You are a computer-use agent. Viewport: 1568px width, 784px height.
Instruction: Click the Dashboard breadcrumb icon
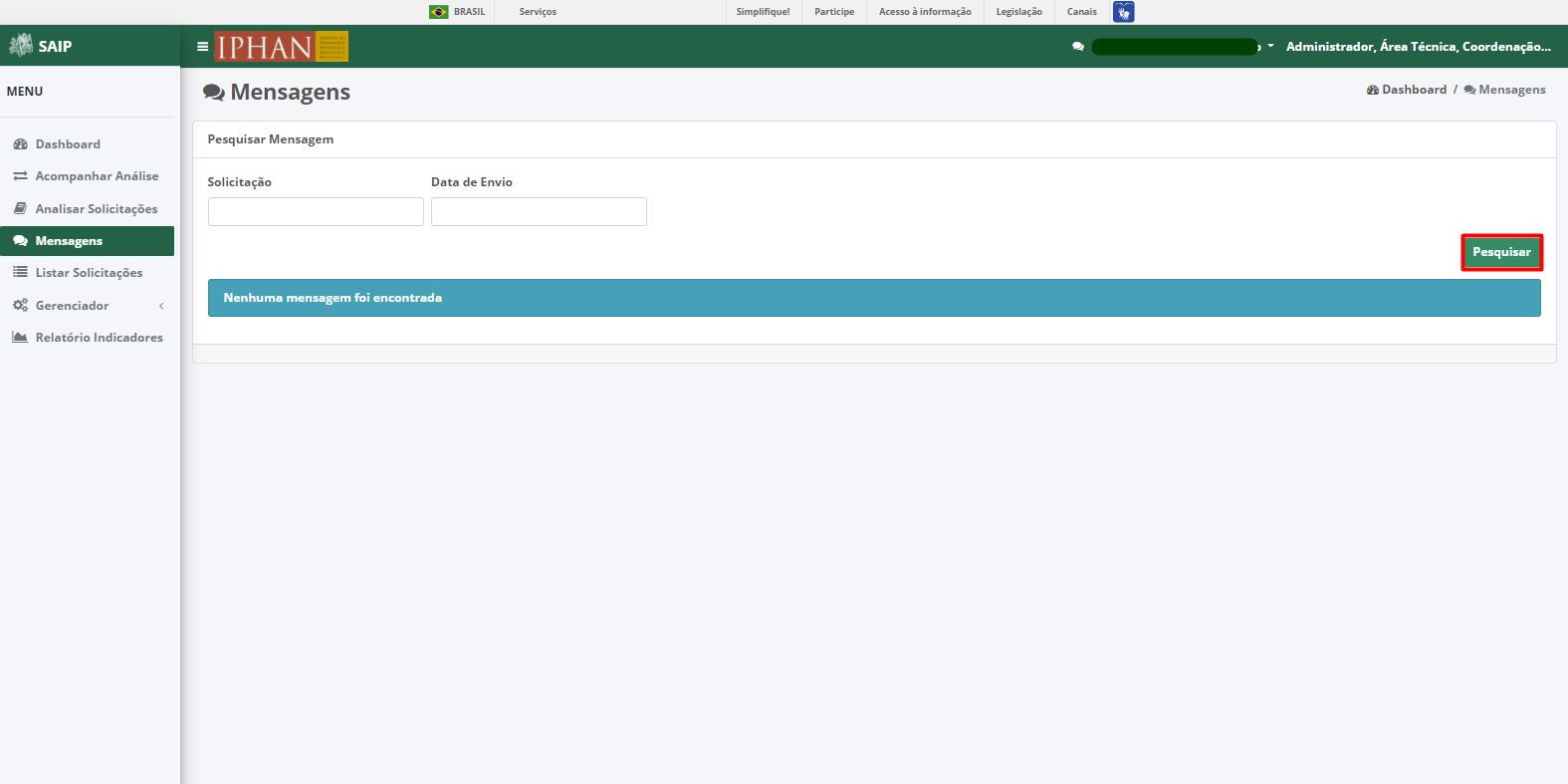(x=1373, y=90)
